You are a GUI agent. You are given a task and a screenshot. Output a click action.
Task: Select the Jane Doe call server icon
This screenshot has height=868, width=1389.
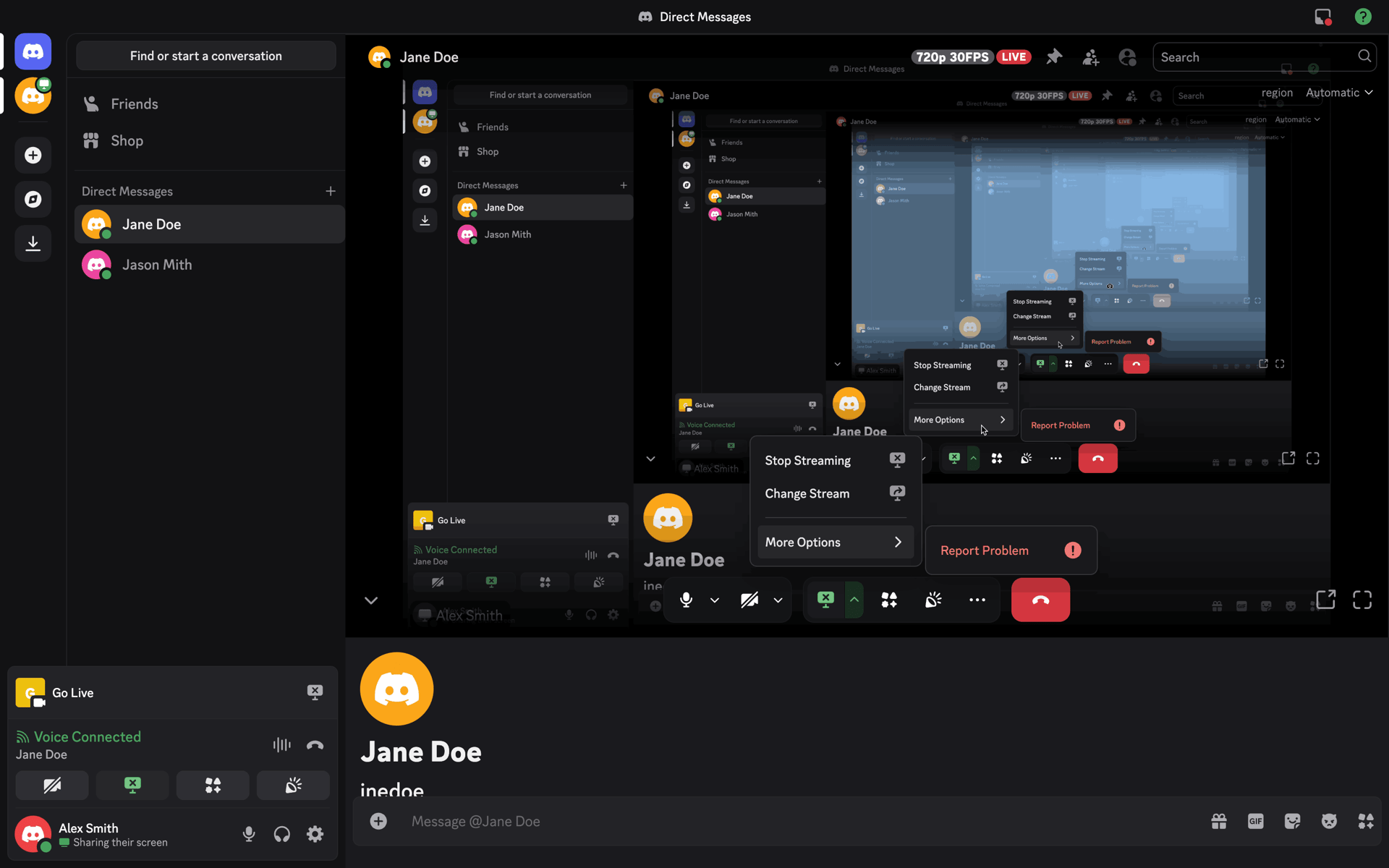pos(33,95)
